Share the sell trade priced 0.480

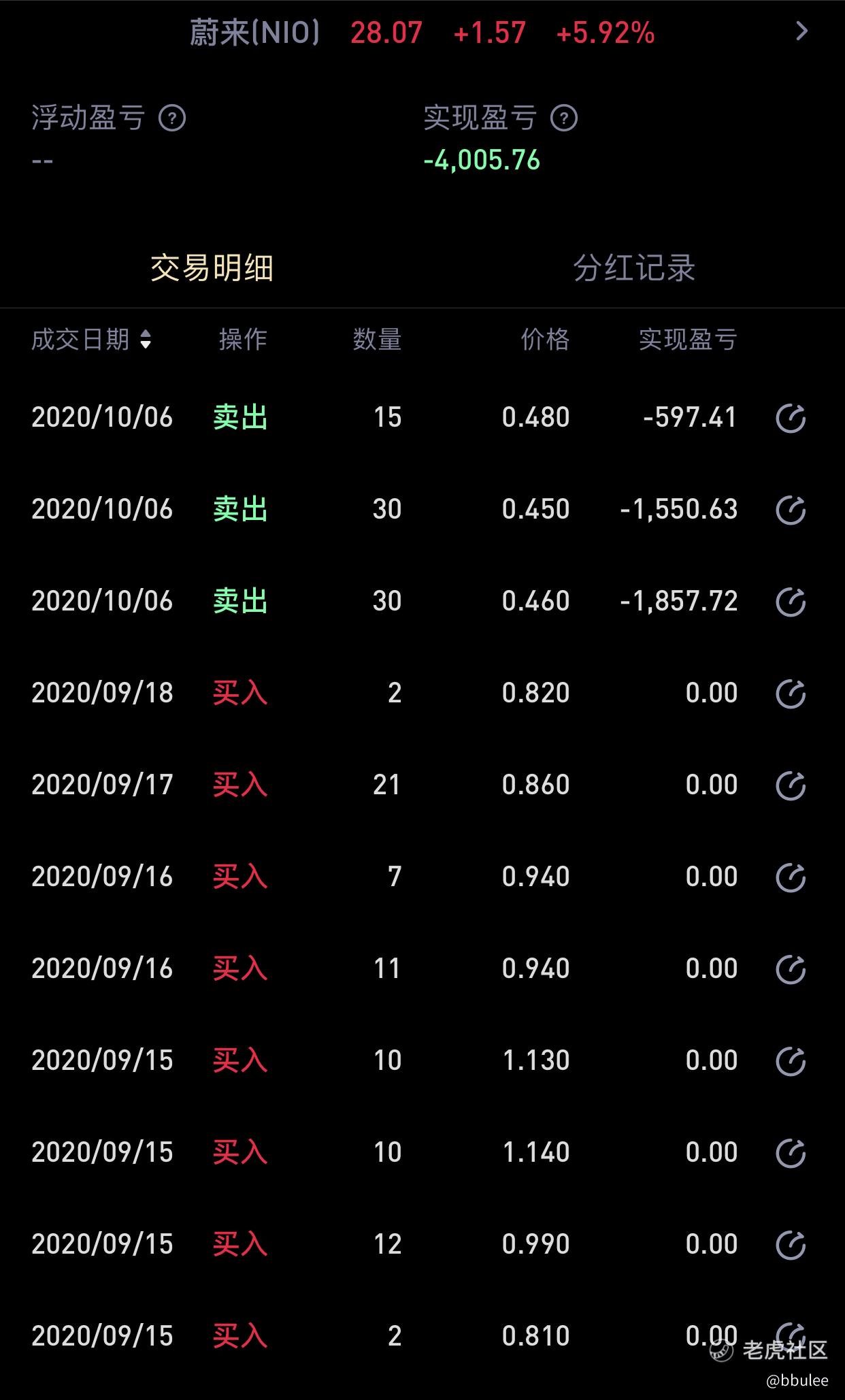(791, 418)
